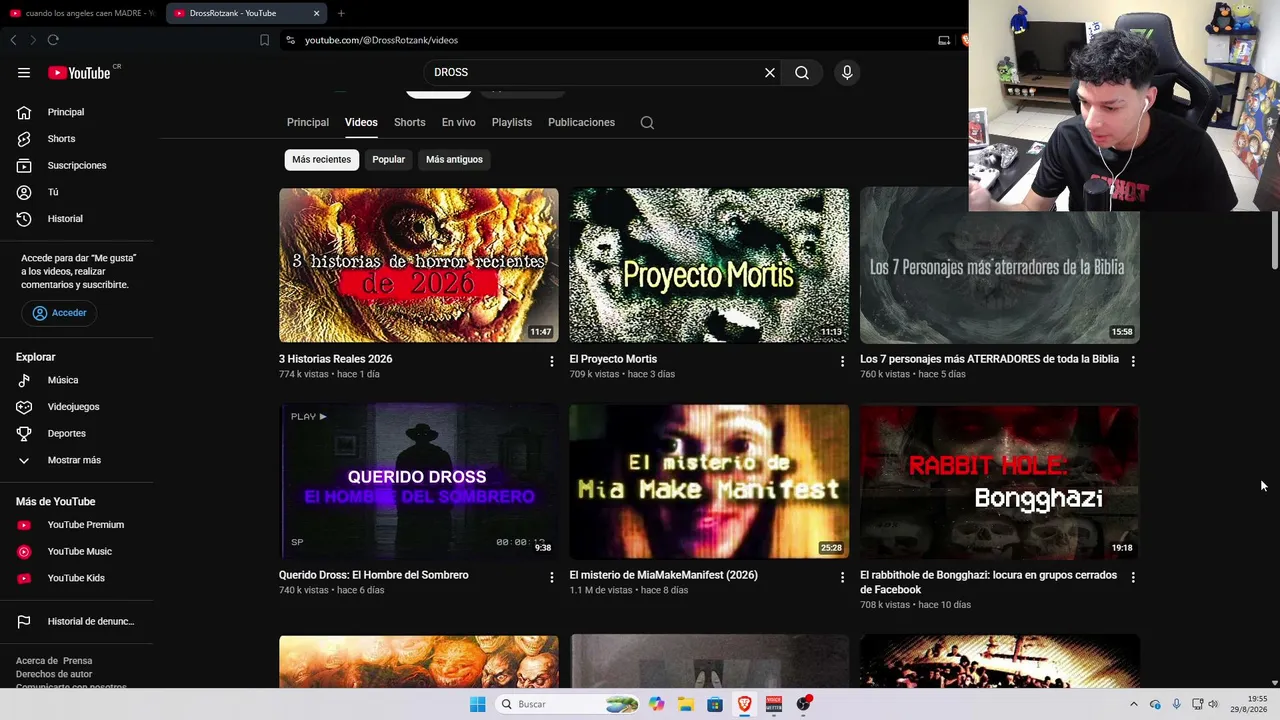Screen dimensions: 1280x720
Task: Open the title link El Proyecto Mortis
Action: coord(613,359)
